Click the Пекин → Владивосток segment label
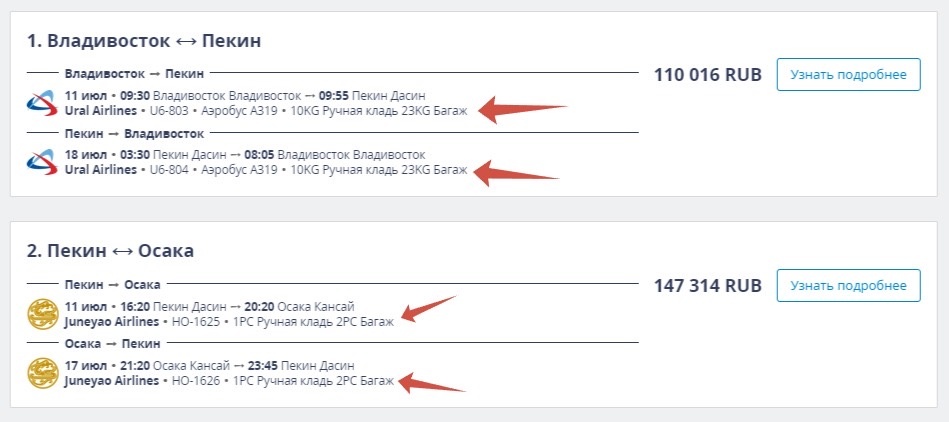 [x=134, y=133]
